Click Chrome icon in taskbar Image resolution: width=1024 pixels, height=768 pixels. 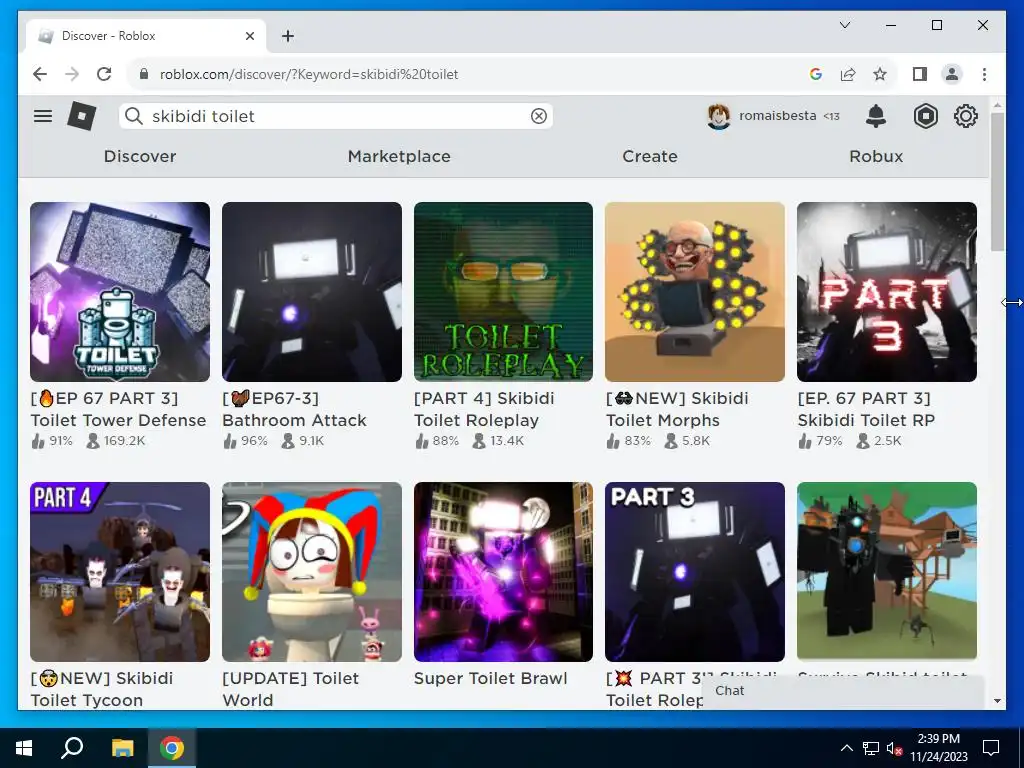(x=172, y=748)
